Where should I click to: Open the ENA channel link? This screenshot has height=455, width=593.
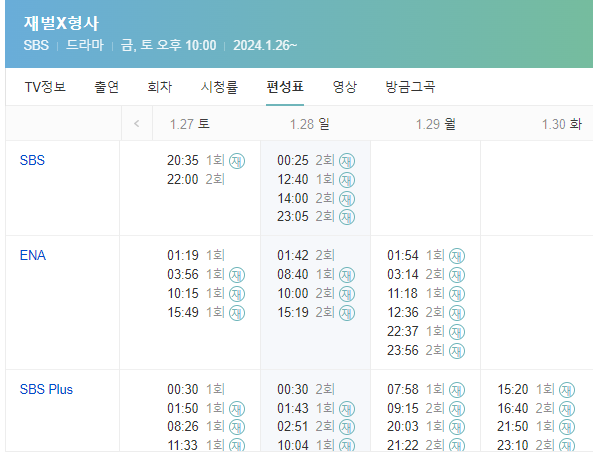(33, 255)
